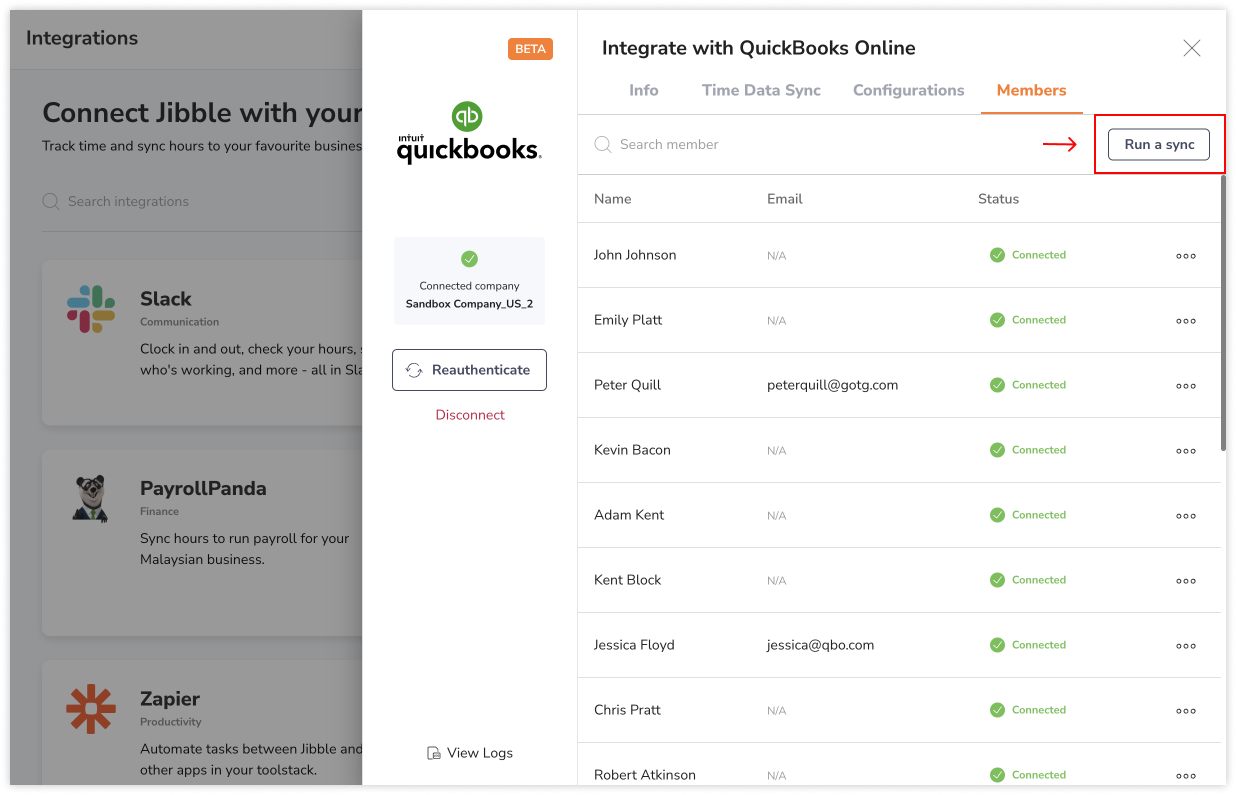Screen dimensions: 1236x795
Task: Open the three-dot menu for Kent Block
Action: [1186, 581]
